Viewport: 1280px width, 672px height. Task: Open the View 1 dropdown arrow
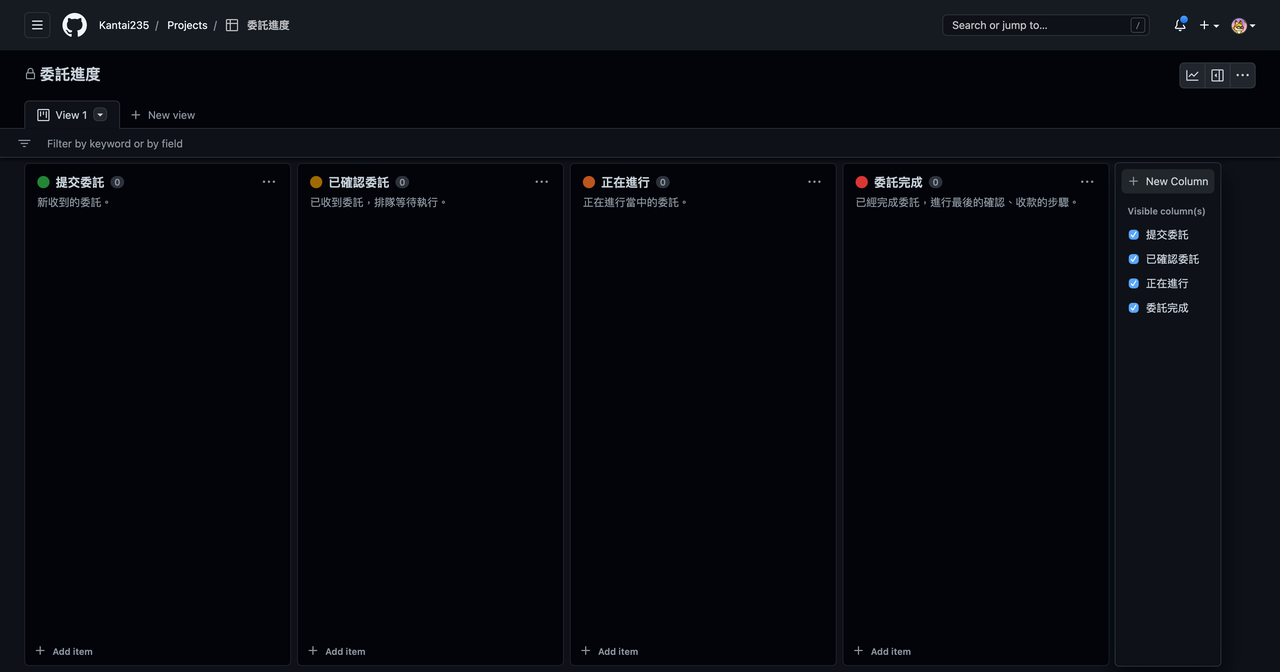click(x=99, y=114)
